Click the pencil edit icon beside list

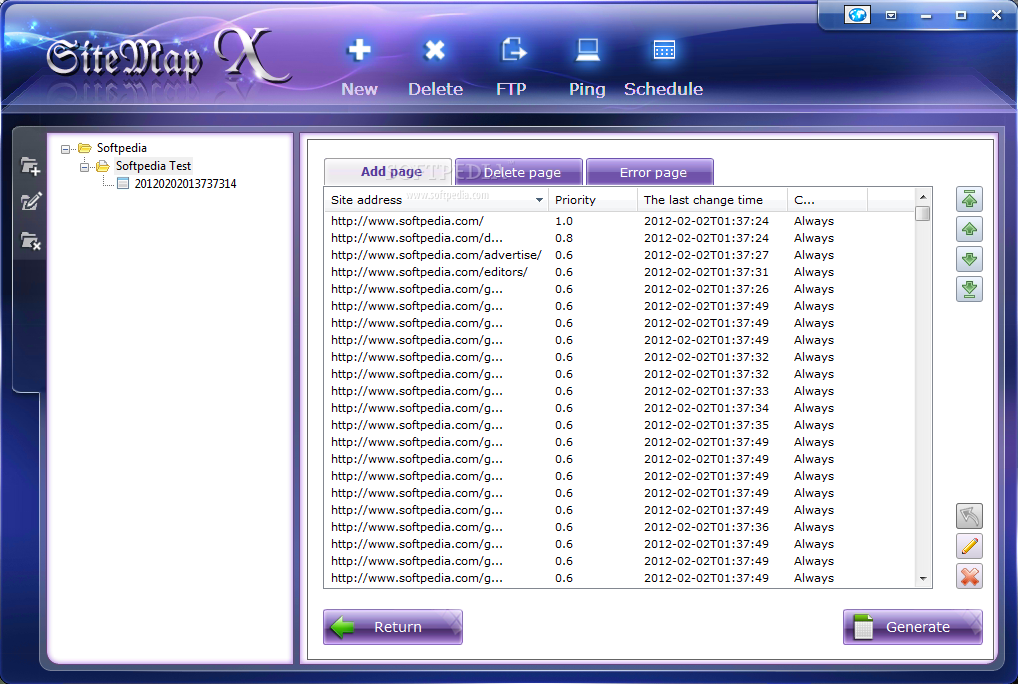tap(969, 546)
